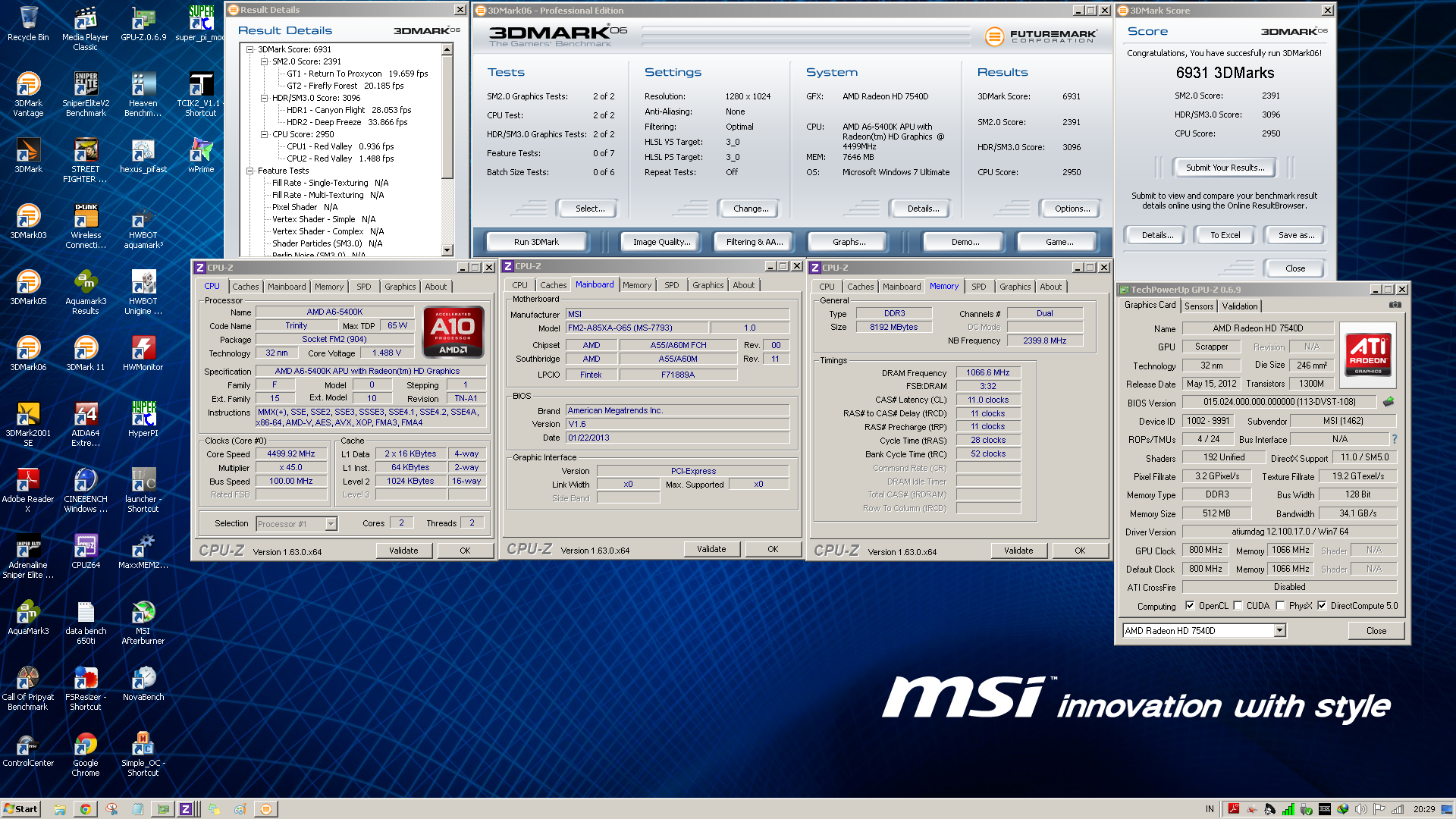Open the HWBOT aquamark3 desktop icon

tap(143, 226)
